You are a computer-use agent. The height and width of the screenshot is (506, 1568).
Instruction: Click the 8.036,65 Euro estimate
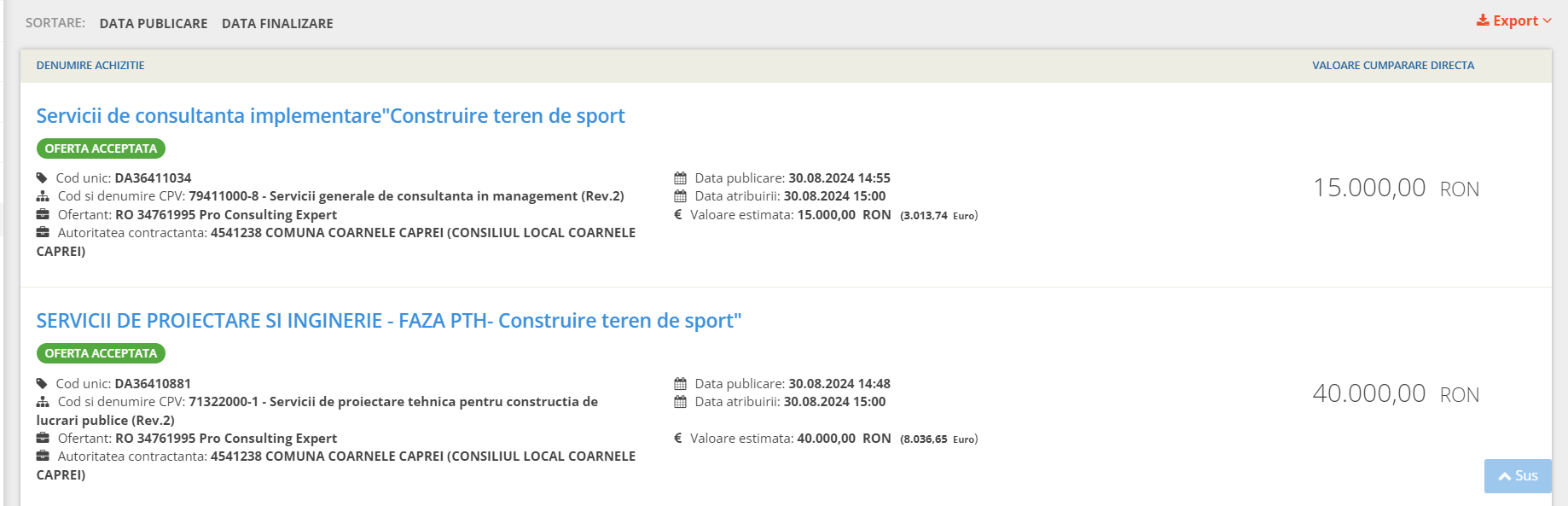tap(939, 439)
